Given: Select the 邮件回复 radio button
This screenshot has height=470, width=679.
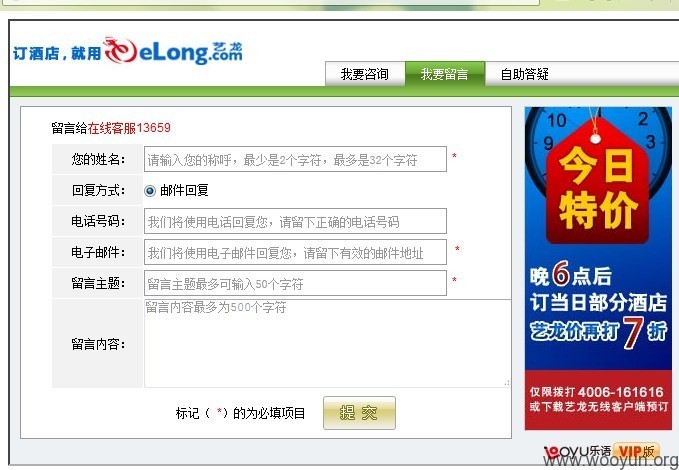Looking at the screenshot, I should pyautogui.click(x=150, y=191).
